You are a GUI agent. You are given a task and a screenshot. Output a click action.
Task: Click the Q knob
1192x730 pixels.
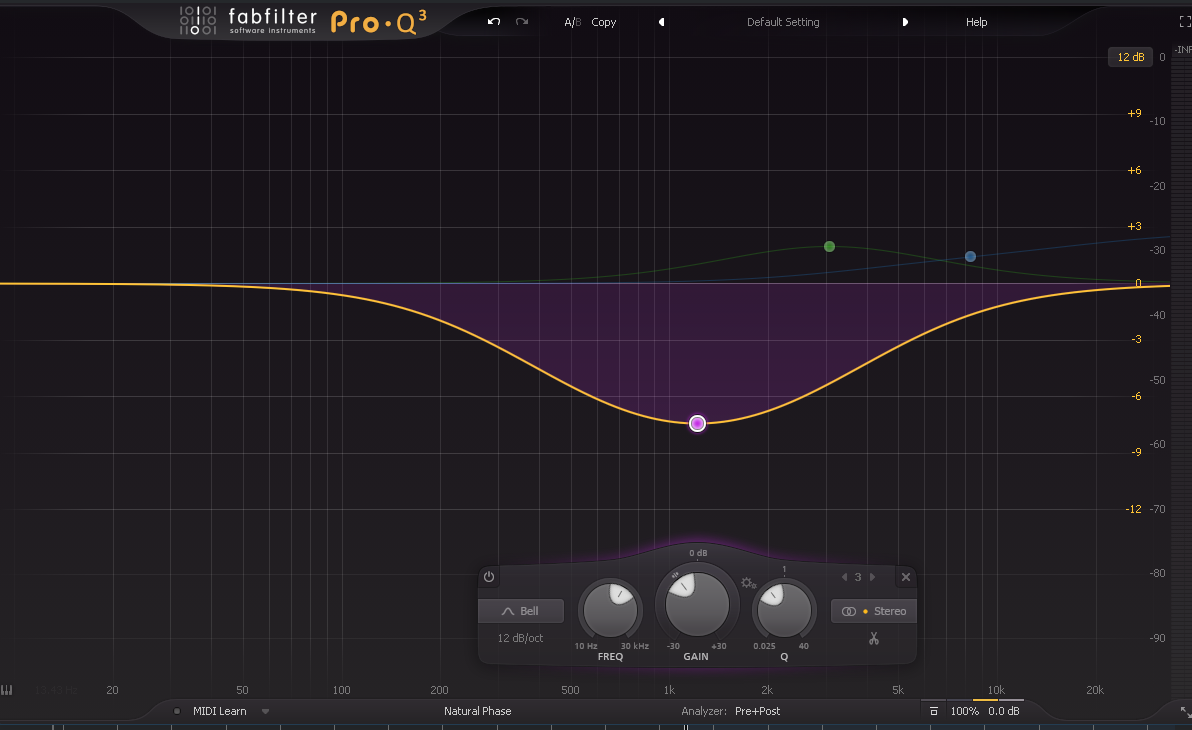(x=784, y=610)
